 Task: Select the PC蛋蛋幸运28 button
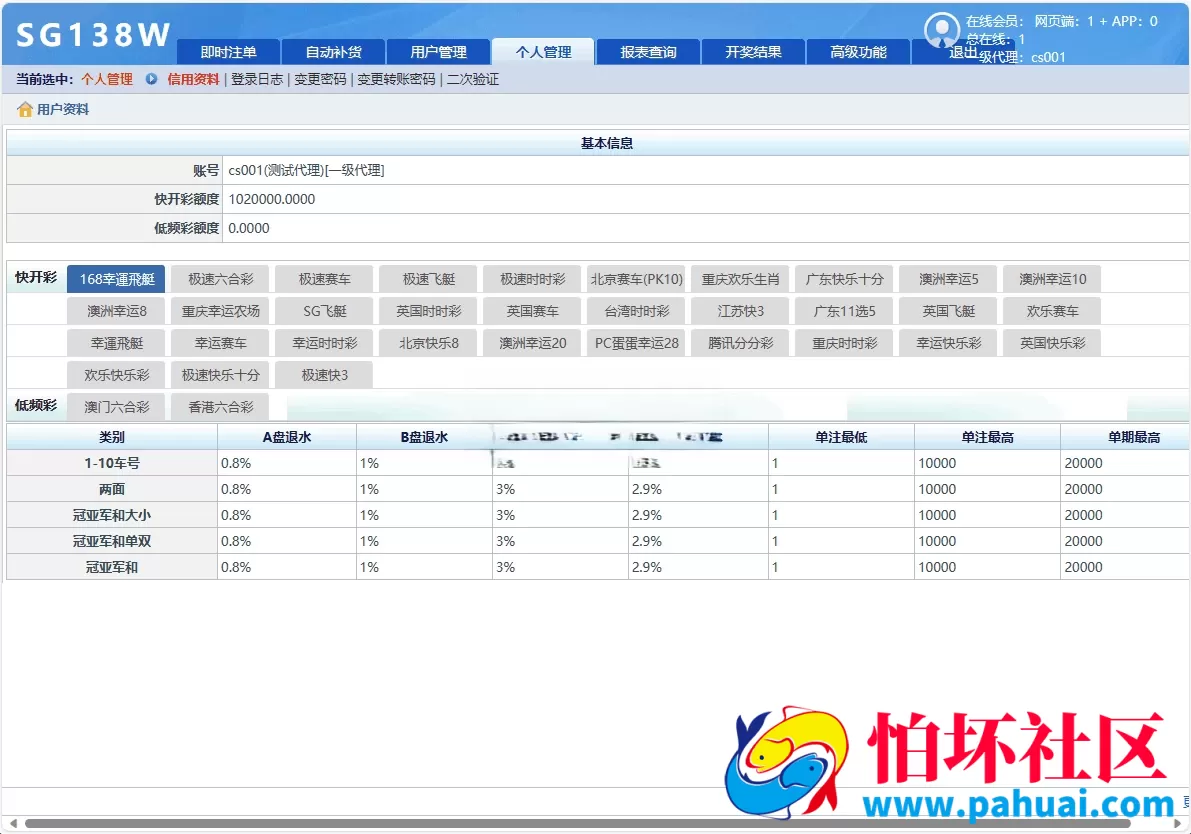637,343
